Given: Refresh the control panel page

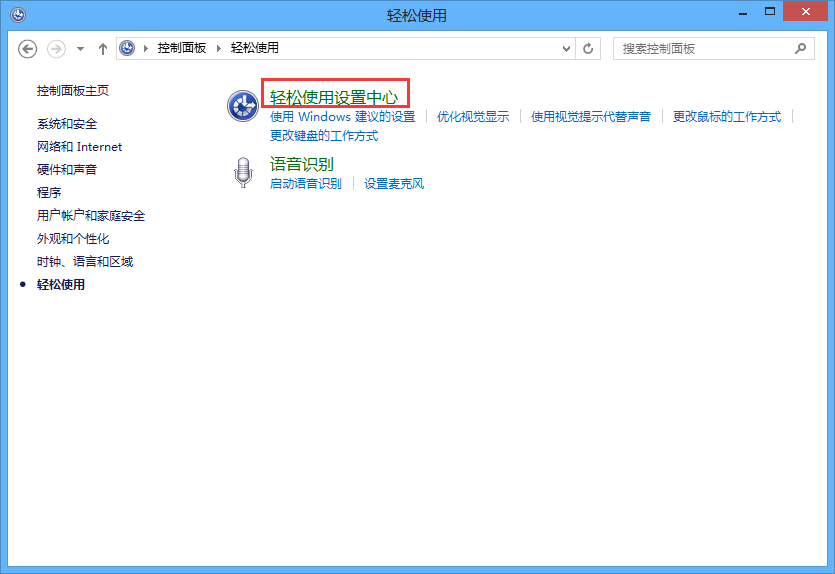Looking at the screenshot, I should click(588, 48).
